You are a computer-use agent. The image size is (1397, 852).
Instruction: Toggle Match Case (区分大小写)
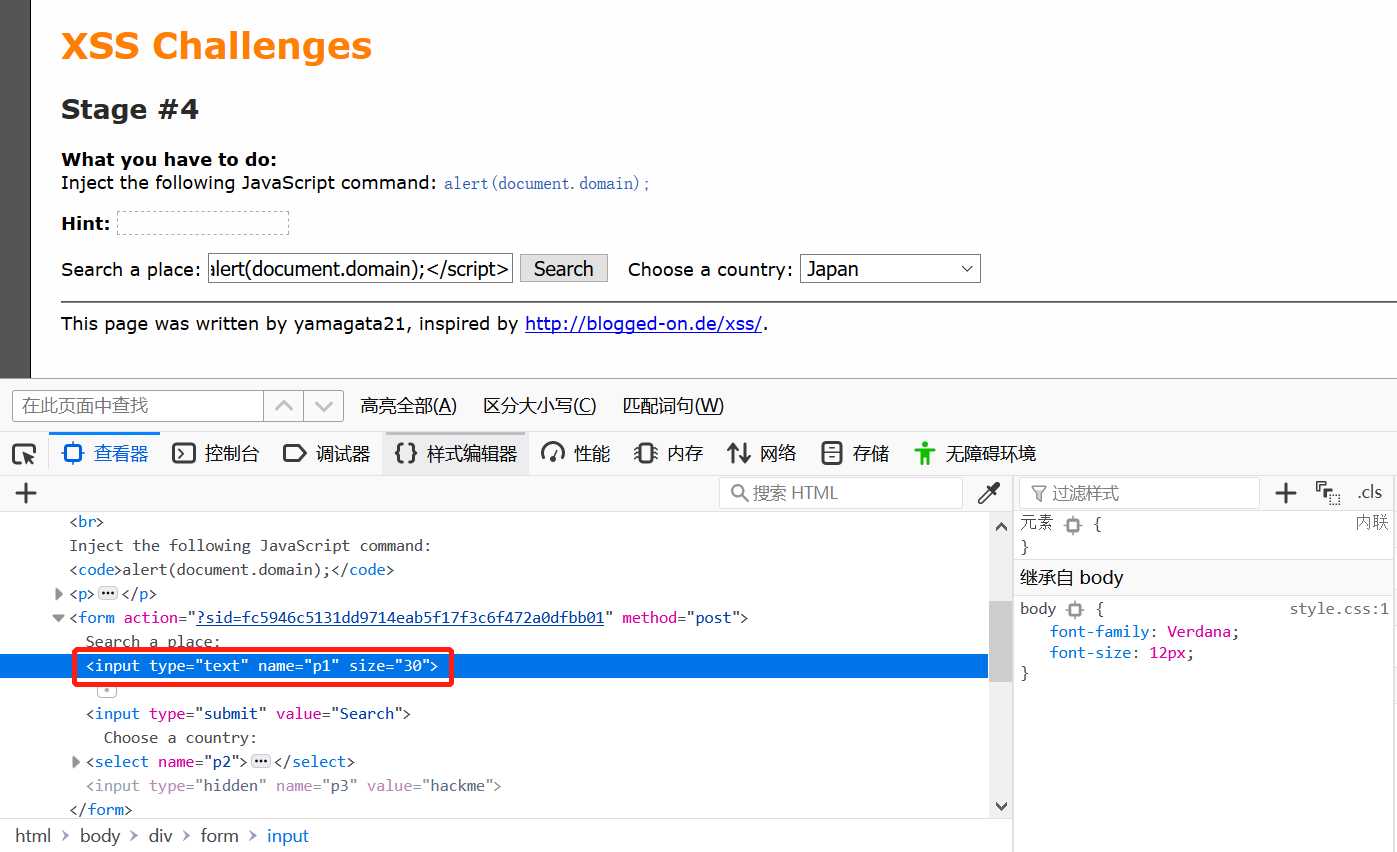[539, 405]
